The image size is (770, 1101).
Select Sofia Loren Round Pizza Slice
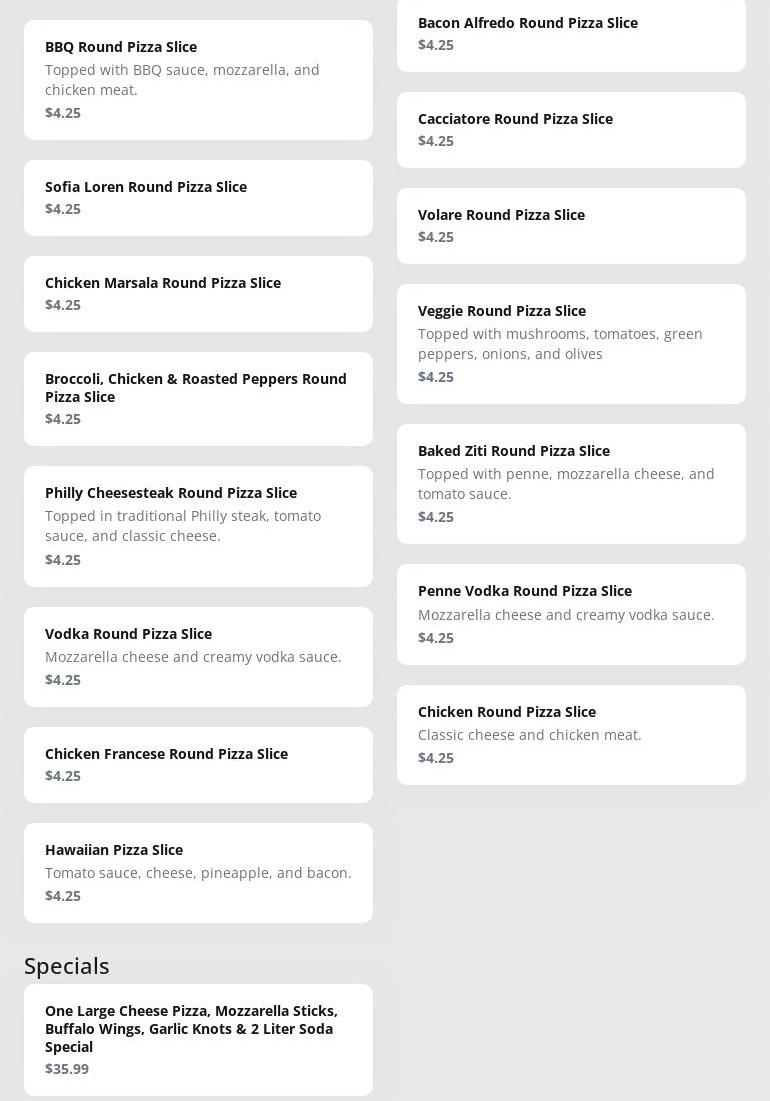pyautogui.click(x=198, y=197)
